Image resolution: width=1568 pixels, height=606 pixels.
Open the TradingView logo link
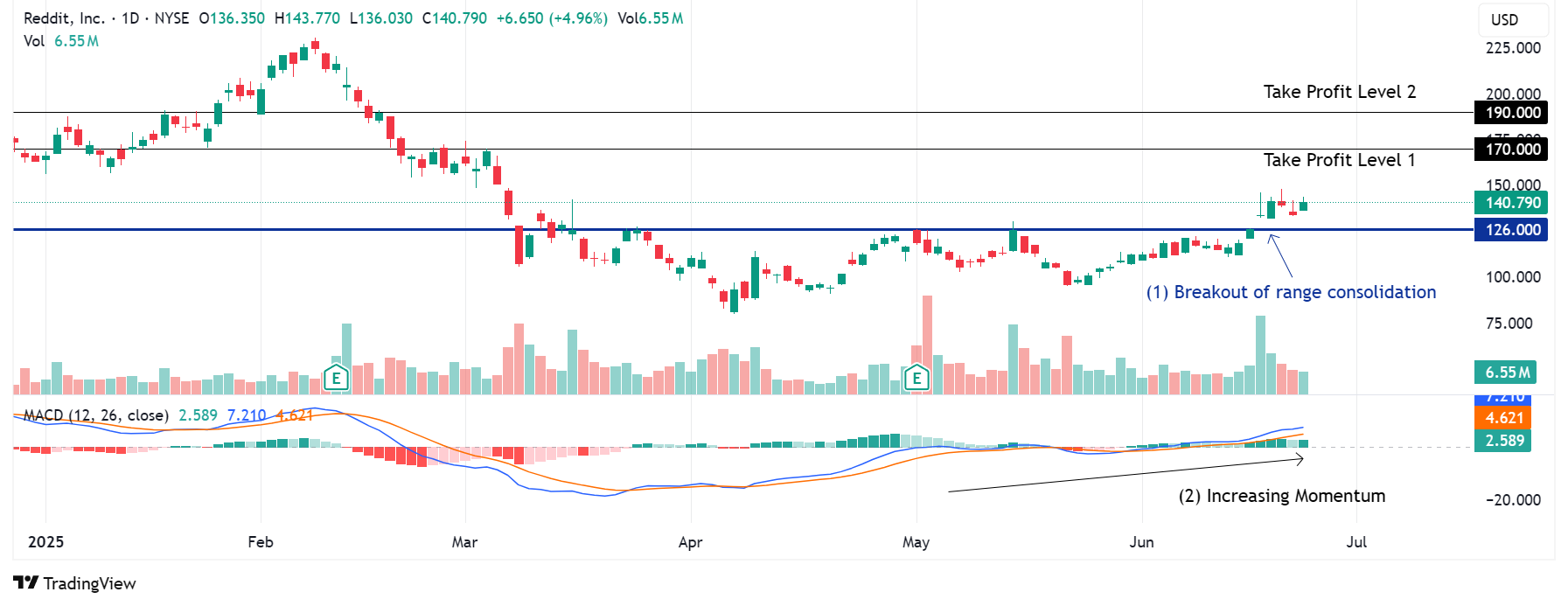point(74,583)
